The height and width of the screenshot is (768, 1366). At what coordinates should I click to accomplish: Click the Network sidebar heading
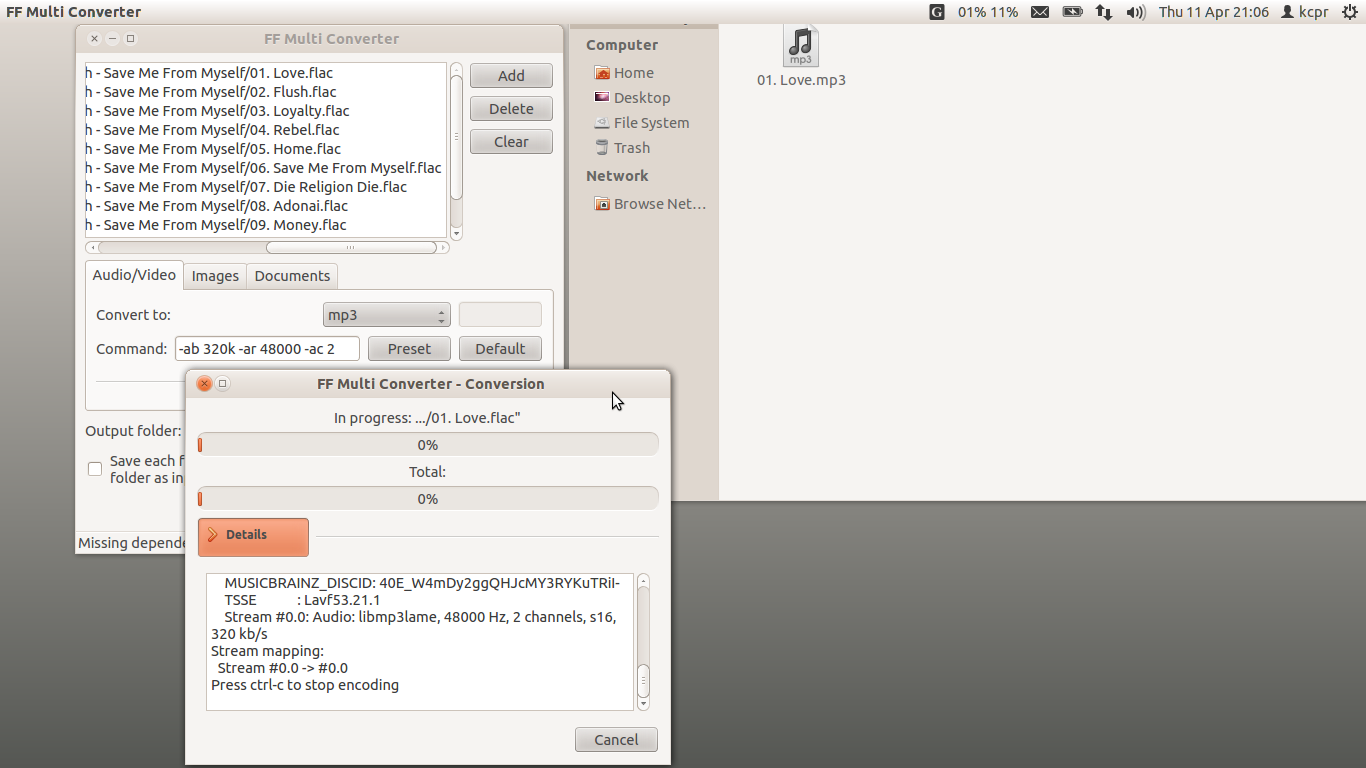617,176
